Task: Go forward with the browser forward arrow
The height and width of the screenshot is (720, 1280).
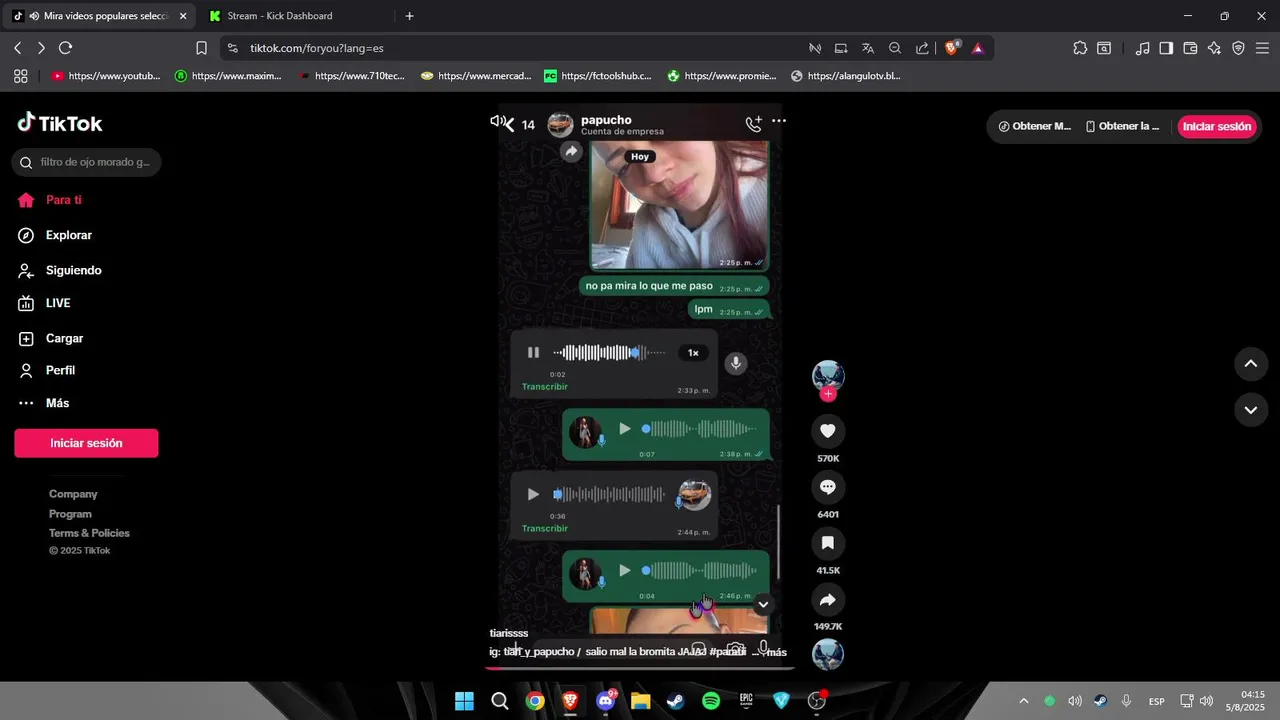Action: coord(41,48)
